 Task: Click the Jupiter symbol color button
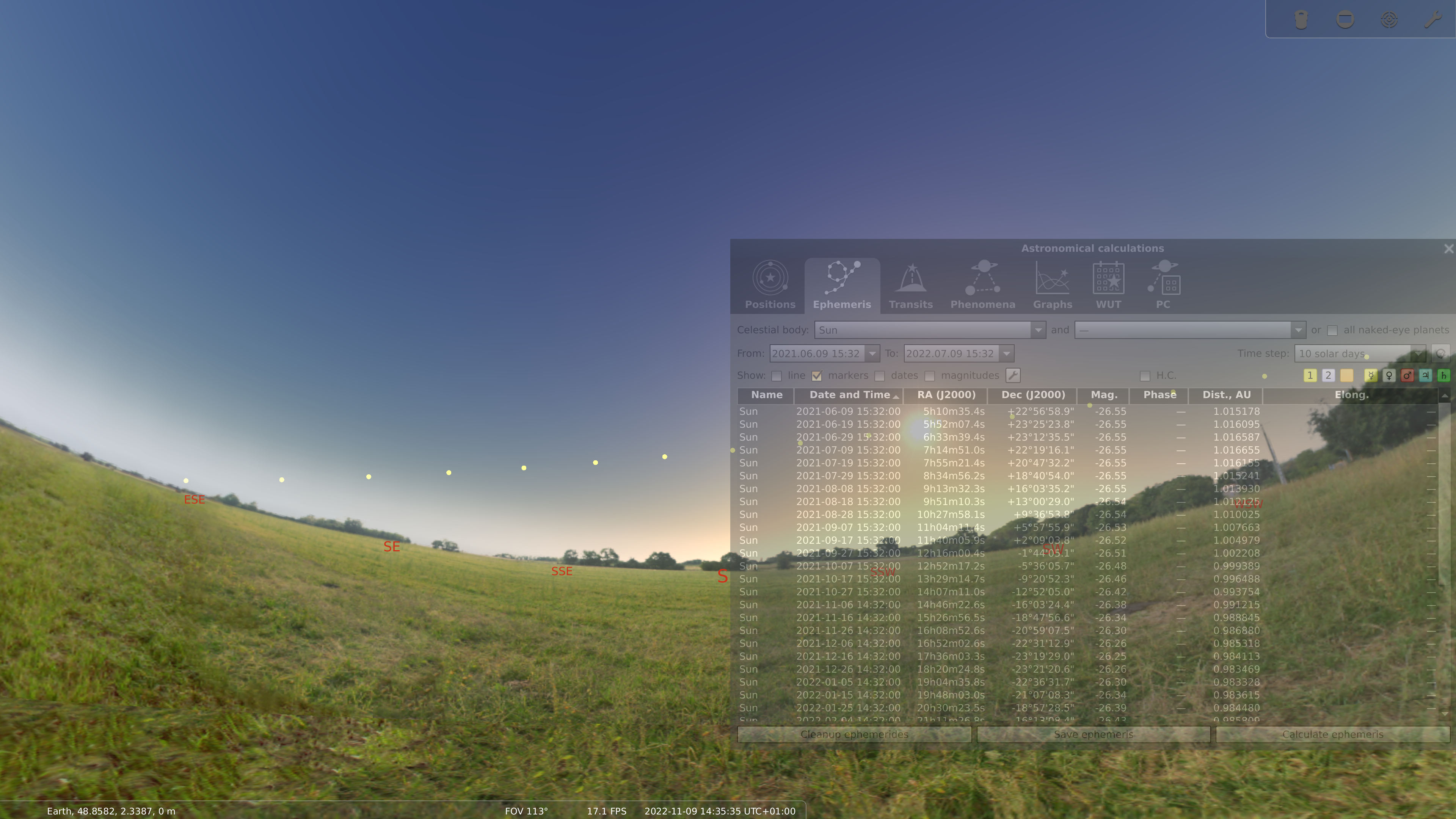coord(1426,375)
